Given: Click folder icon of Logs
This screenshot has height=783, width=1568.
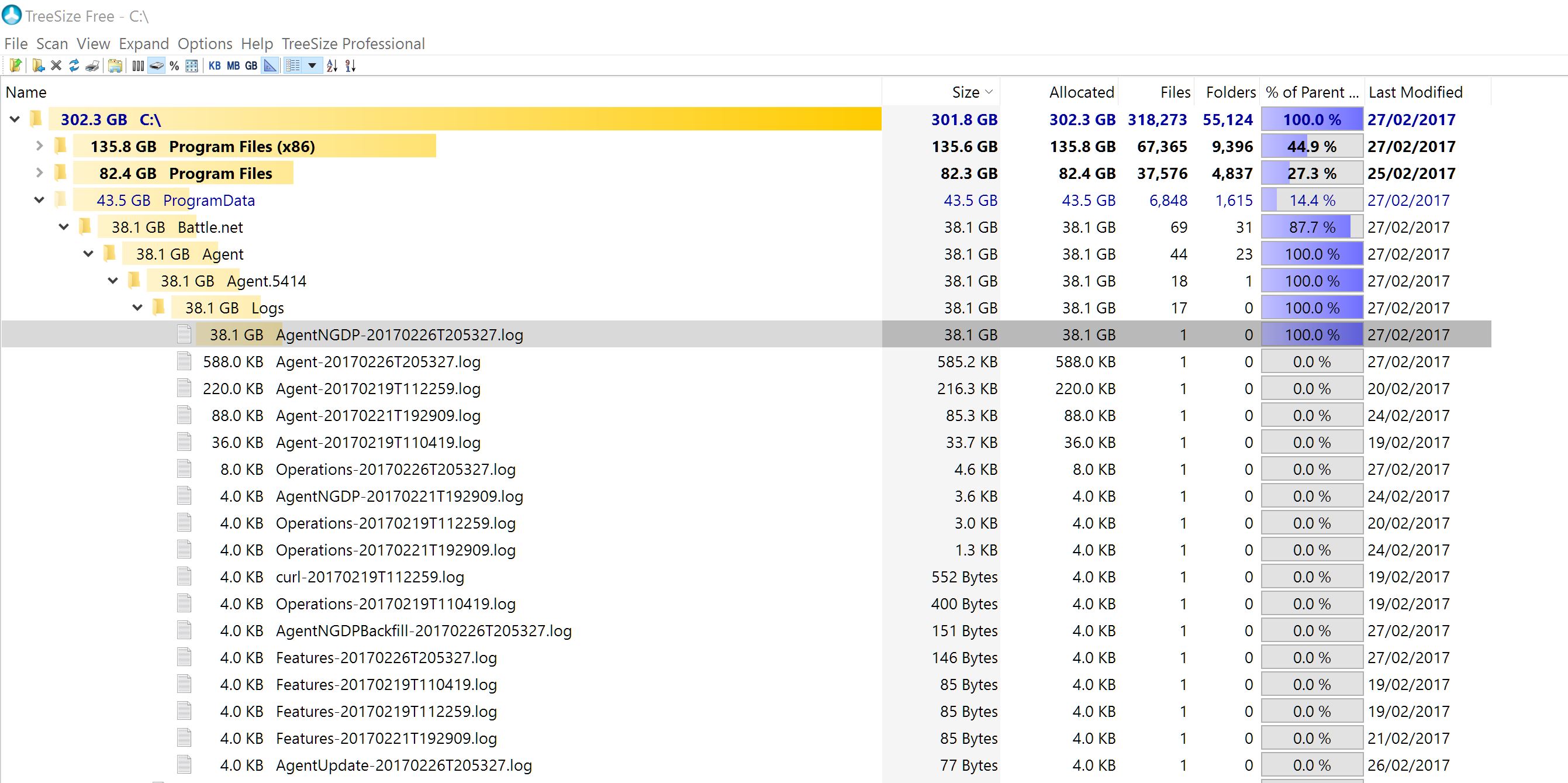Looking at the screenshot, I should (x=158, y=307).
